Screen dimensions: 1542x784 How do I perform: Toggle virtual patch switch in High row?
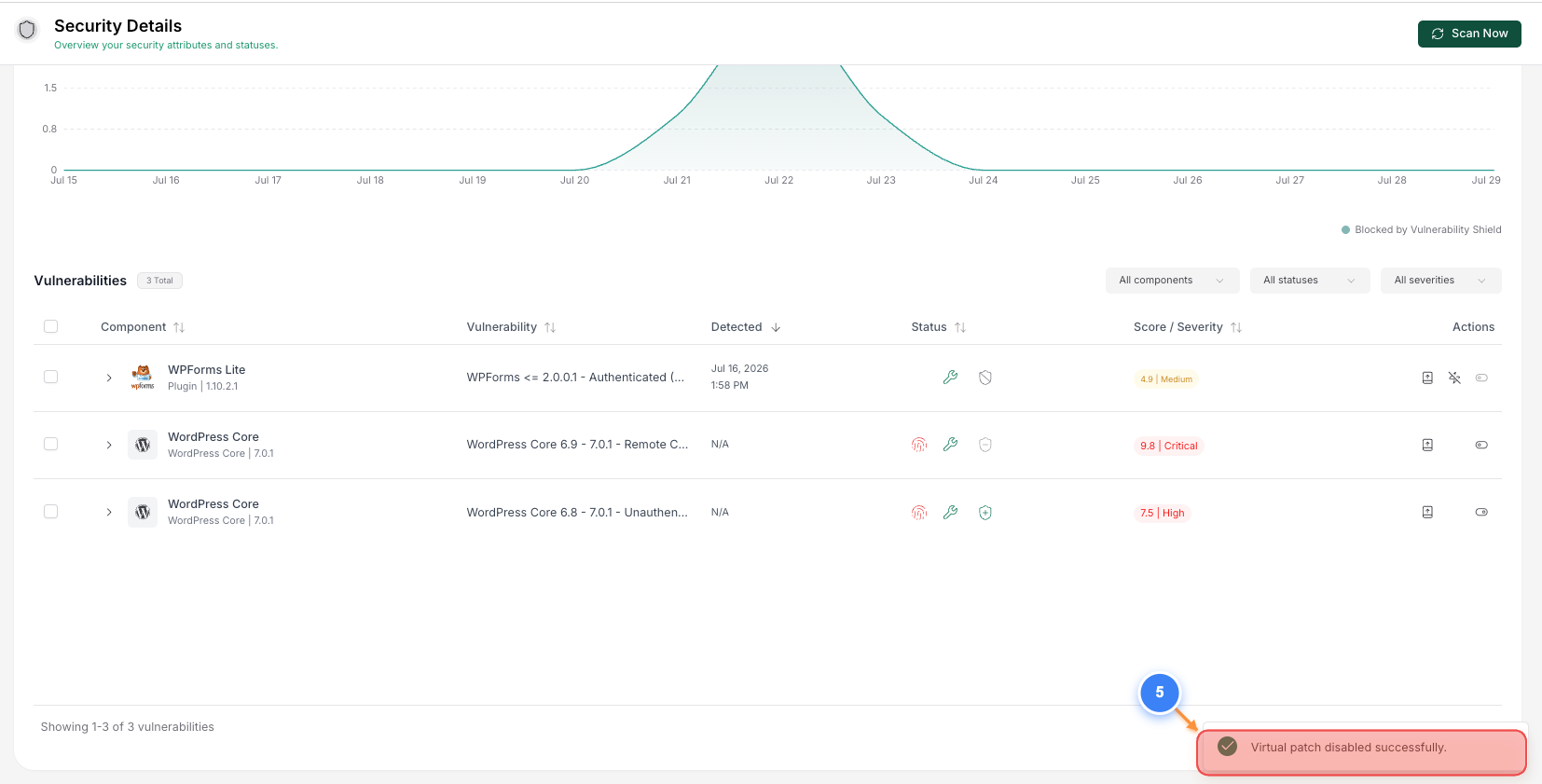[x=1481, y=512]
